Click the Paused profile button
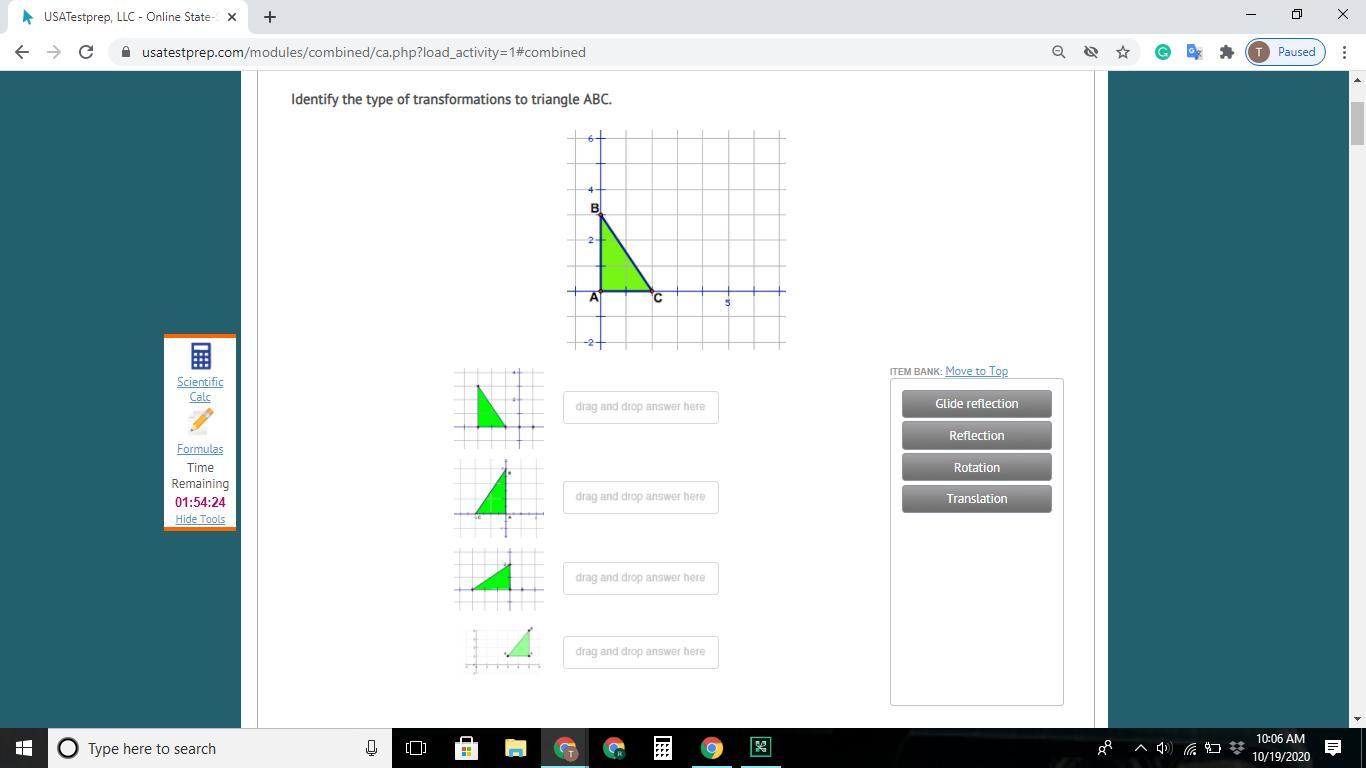The height and width of the screenshot is (768, 1366). pyautogui.click(x=1285, y=52)
